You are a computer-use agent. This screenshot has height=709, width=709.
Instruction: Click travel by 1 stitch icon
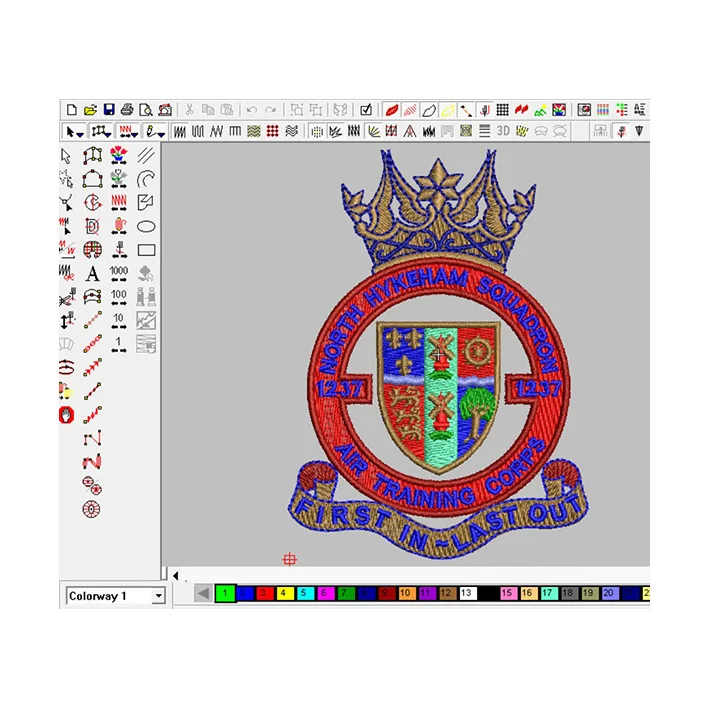[118, 344]
